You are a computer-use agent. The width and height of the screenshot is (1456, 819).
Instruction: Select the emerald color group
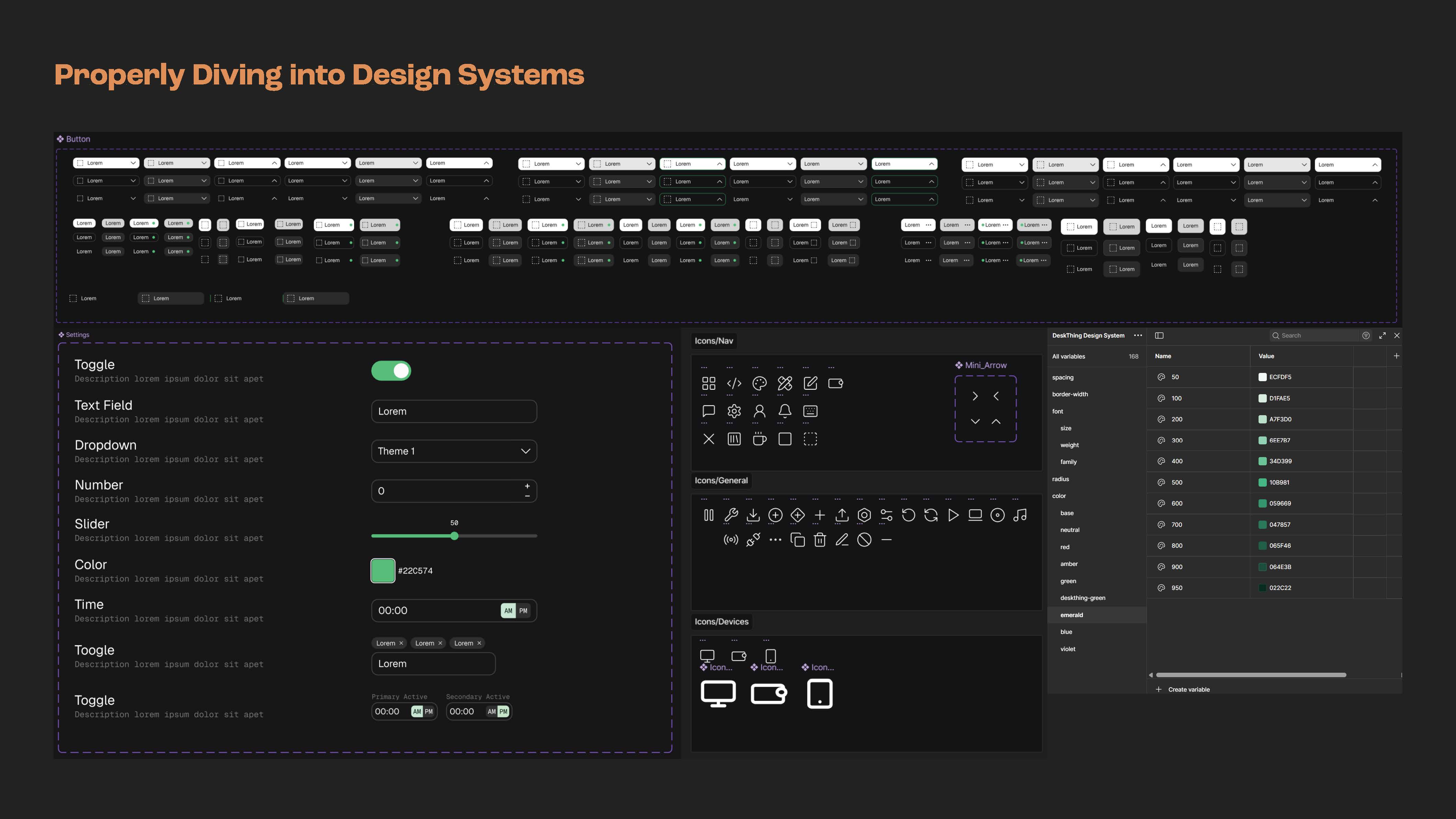tap(1071, 615)
